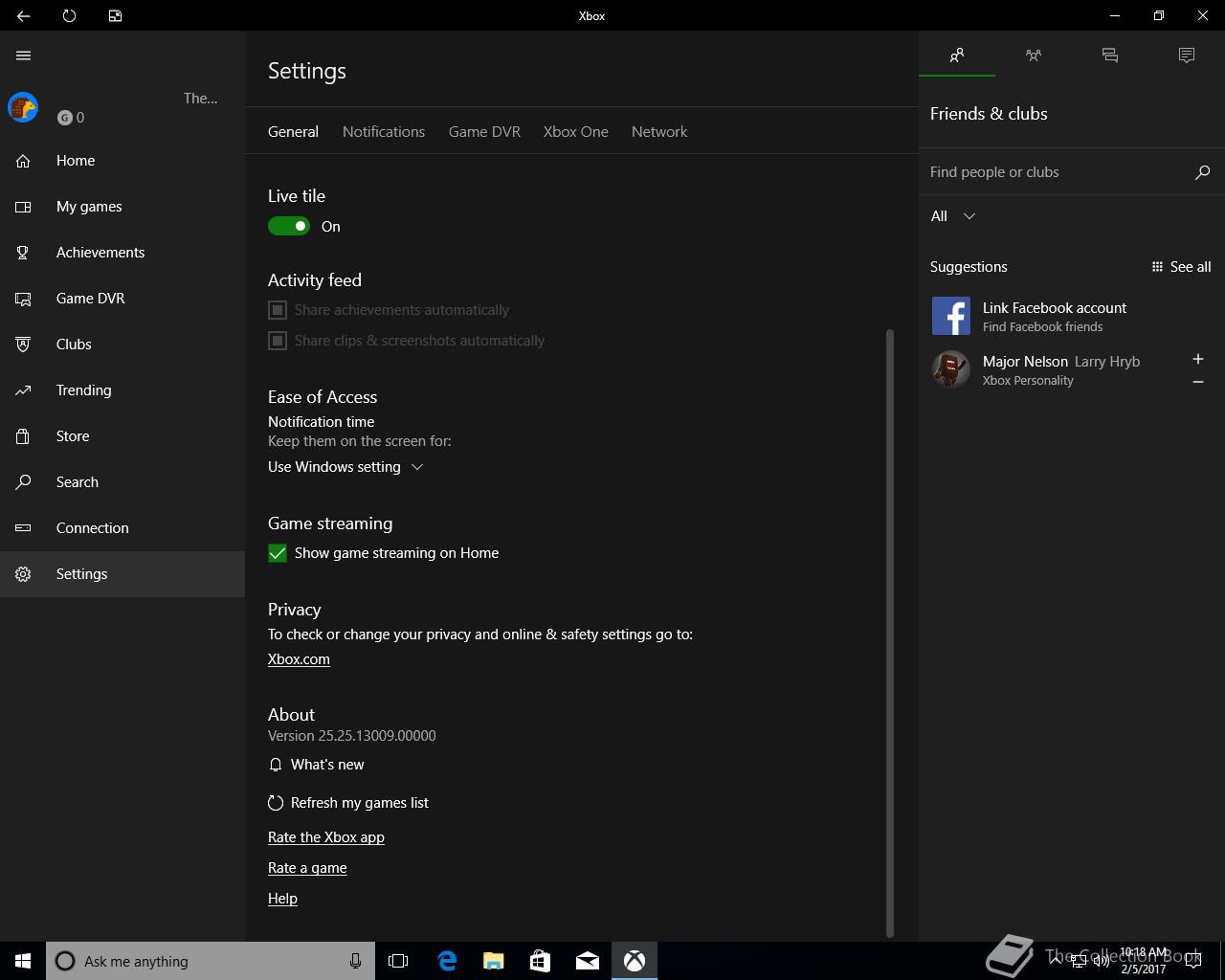Check Share clips & screenshots automatically
The width and height of the screenshot is (1225, 980).
click(278, 341)
